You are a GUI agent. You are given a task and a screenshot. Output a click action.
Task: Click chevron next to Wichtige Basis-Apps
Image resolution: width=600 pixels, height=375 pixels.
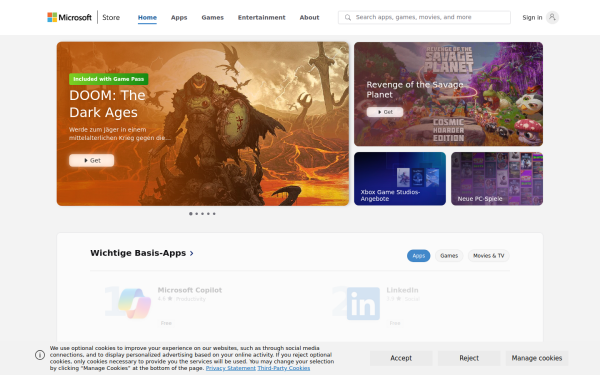192,253
